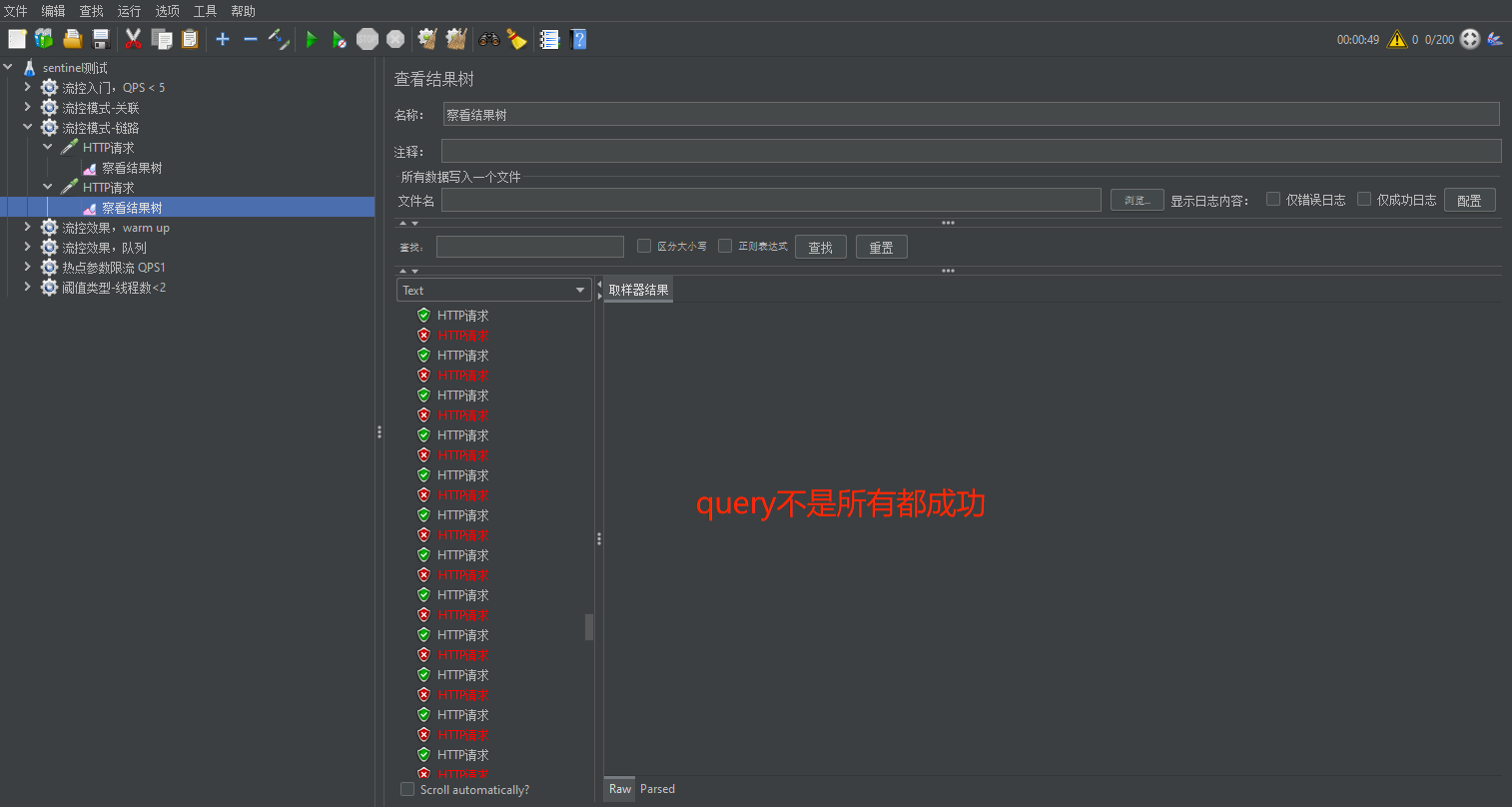Click the JMeter feather logo icon
Screen dimensions: 1512x807
coord(1495,39)
